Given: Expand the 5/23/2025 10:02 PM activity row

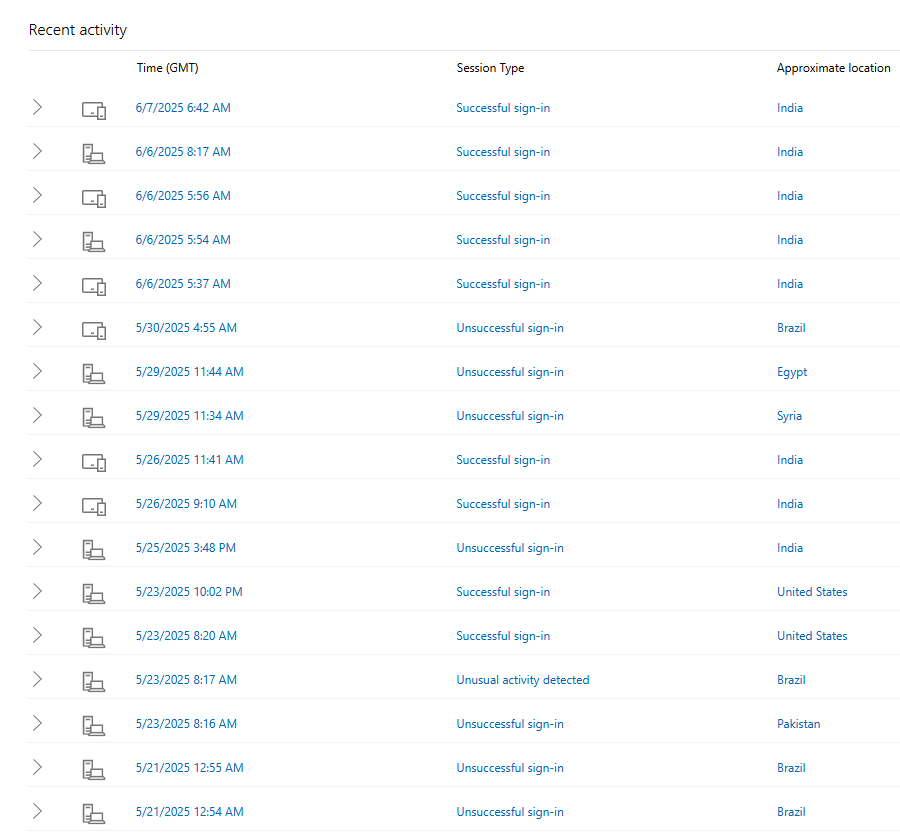Looking at the screenshot, I should [37, 591].
